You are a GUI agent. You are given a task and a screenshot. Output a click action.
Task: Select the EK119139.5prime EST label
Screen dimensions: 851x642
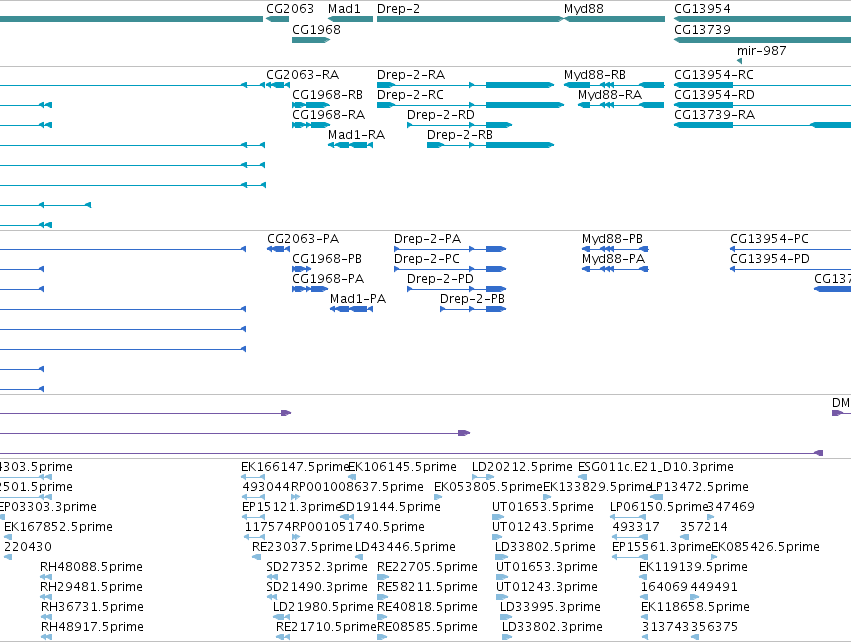pyautogui.click(x=693, y=568)
